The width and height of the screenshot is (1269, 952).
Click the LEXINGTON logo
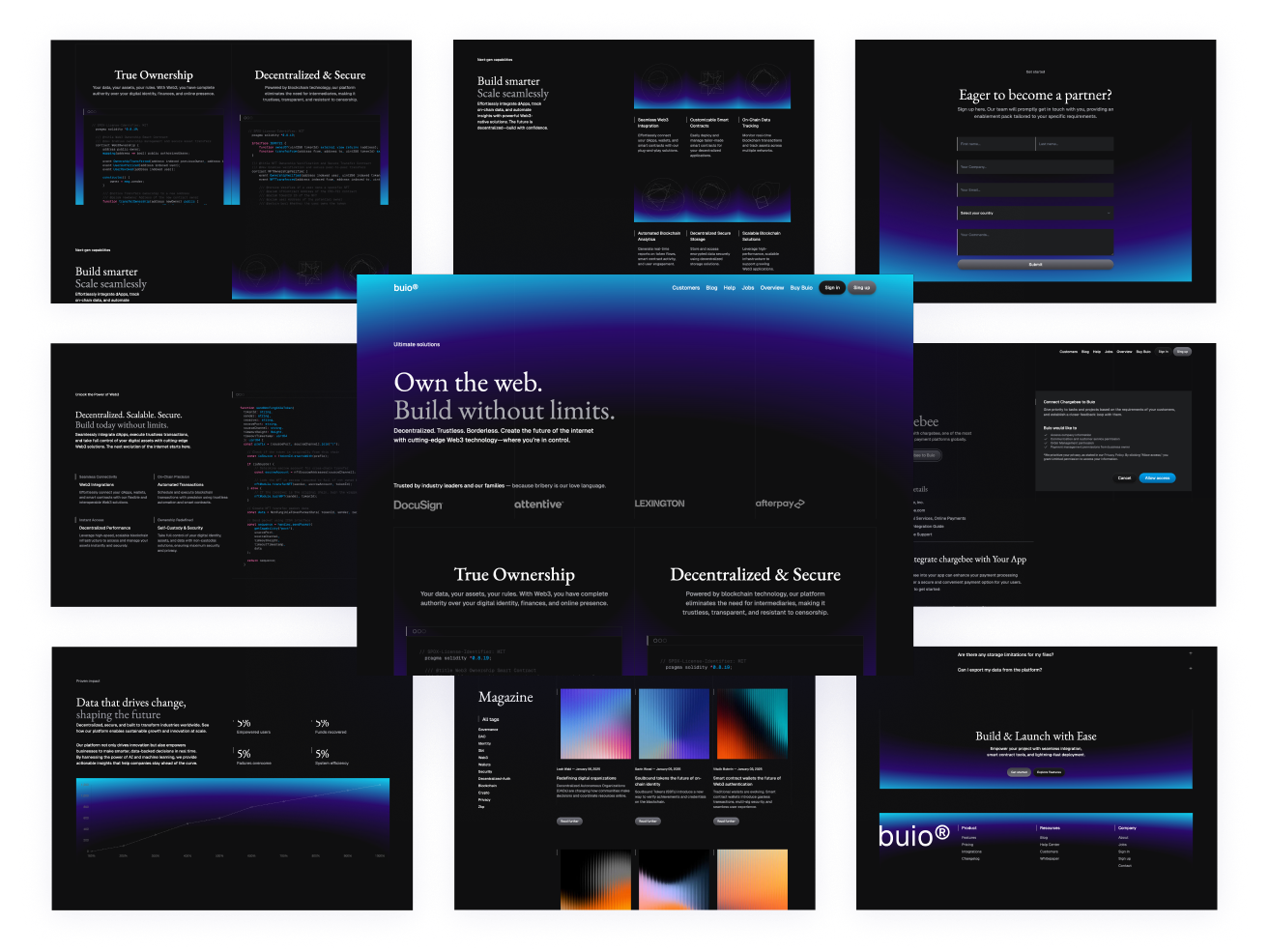659,505
